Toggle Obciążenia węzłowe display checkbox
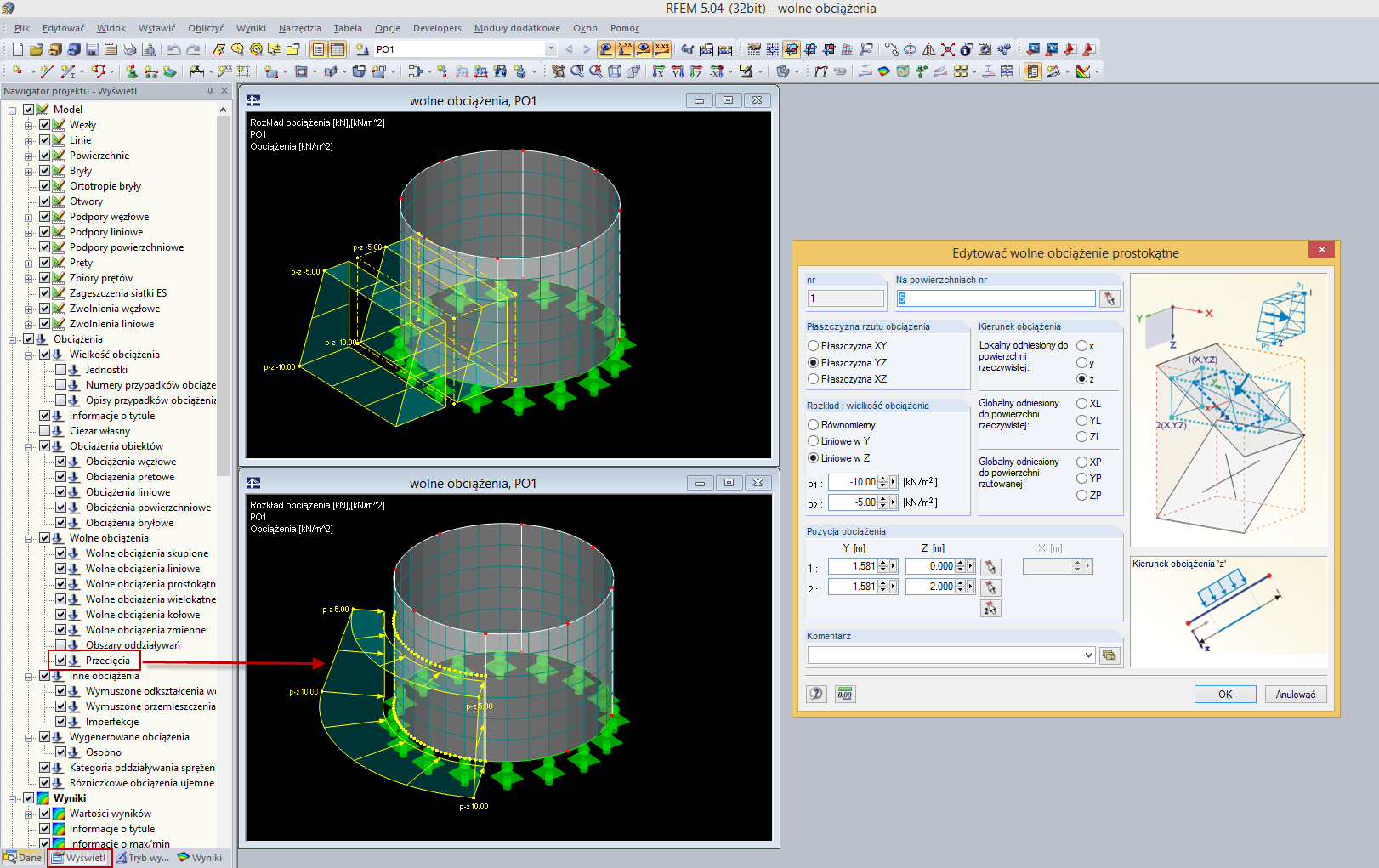The height and width of the screenshot is (868, 1379). coord(61,462)
